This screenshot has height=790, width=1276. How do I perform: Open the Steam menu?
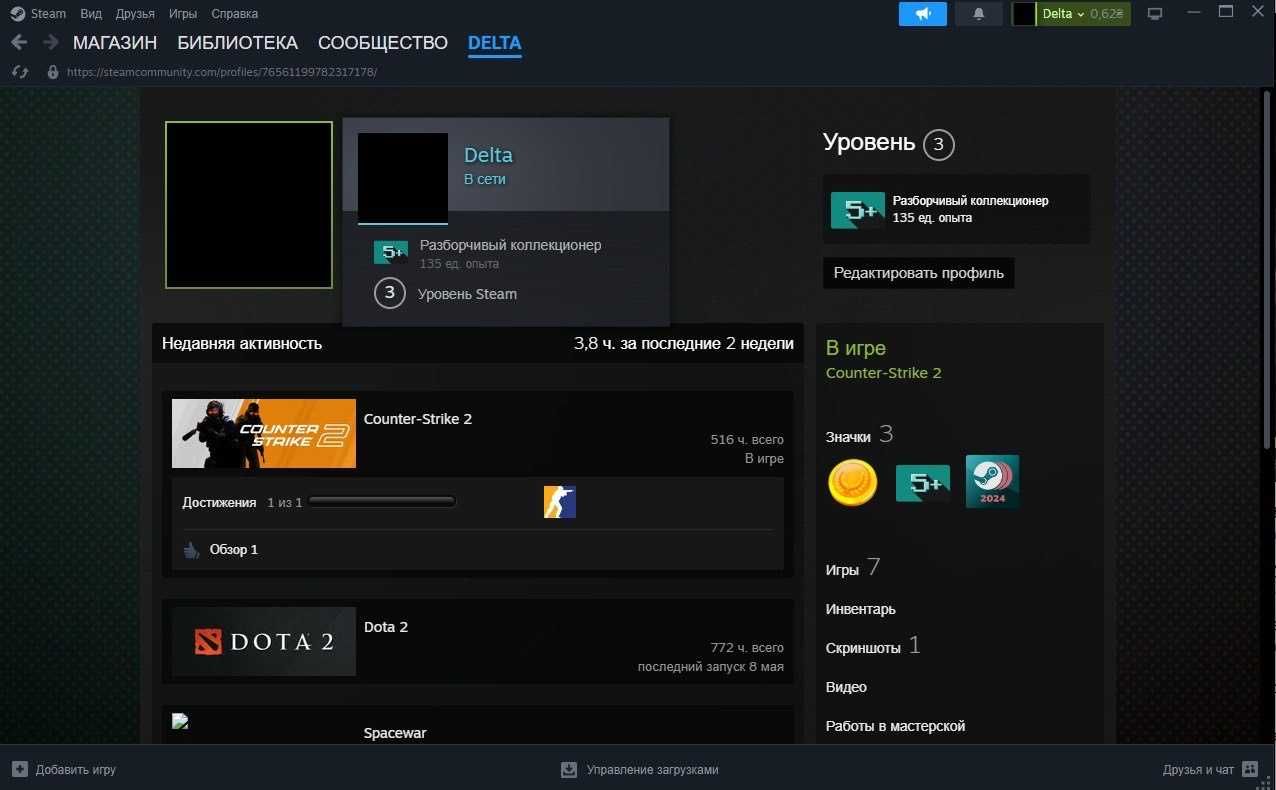point(48,14)
